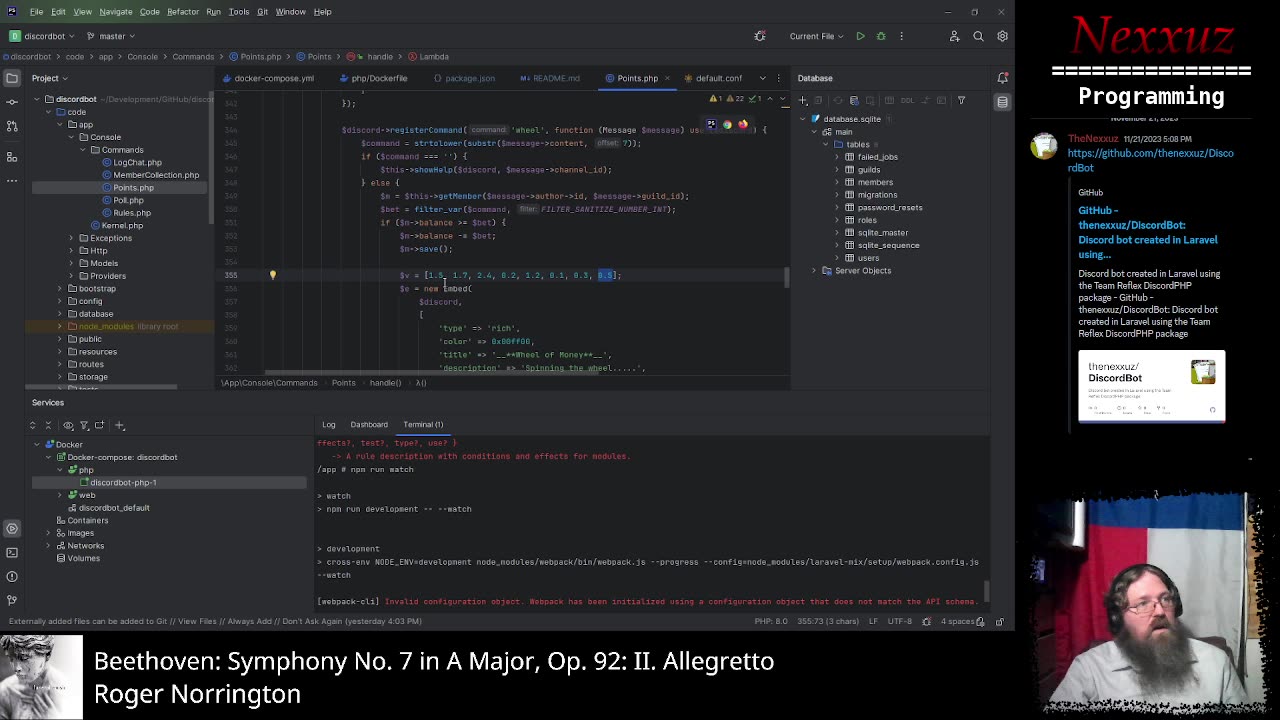
Task: Switch to README.md tab
Action: (550, 78)
